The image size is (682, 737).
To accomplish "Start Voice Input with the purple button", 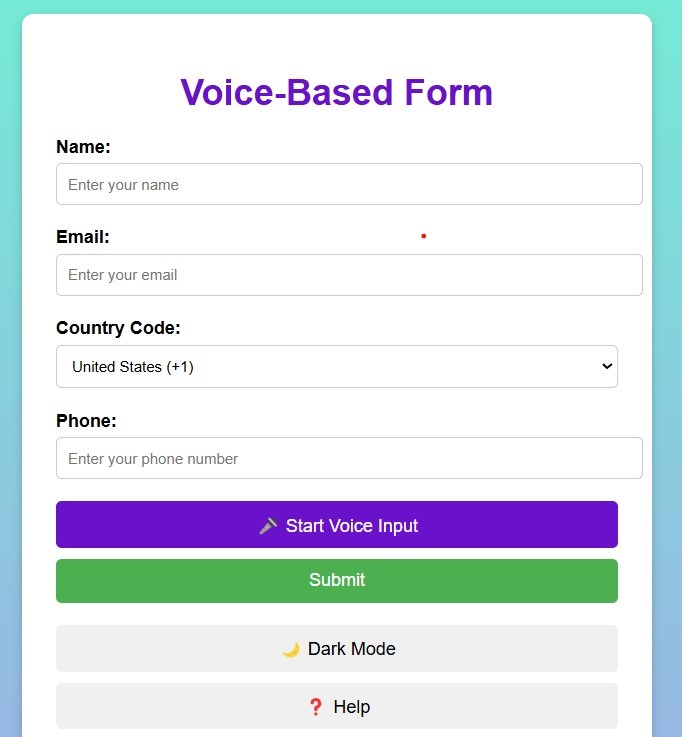I will tap(337, 525).
